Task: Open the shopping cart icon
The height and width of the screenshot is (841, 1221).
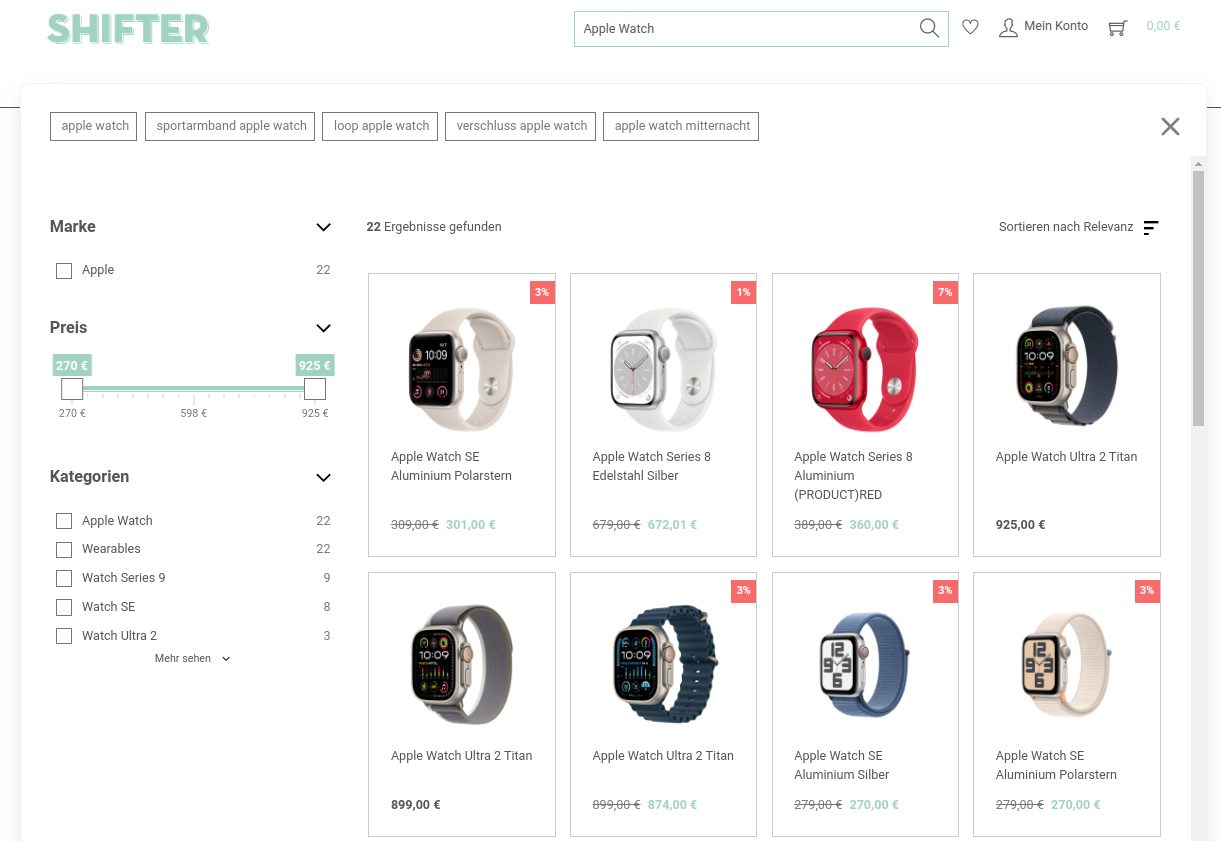Action: click(x=1117, y=28)
